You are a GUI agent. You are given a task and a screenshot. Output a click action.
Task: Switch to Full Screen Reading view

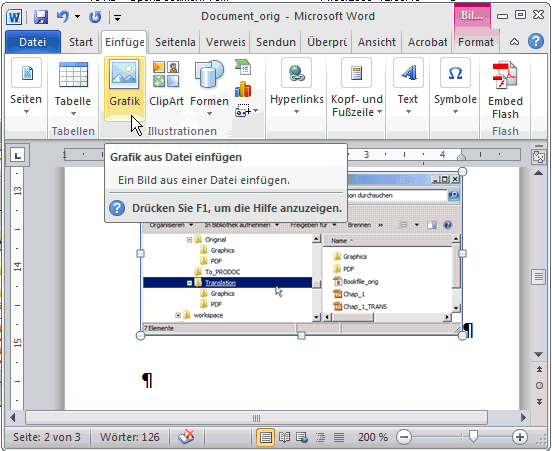[284, 437]
